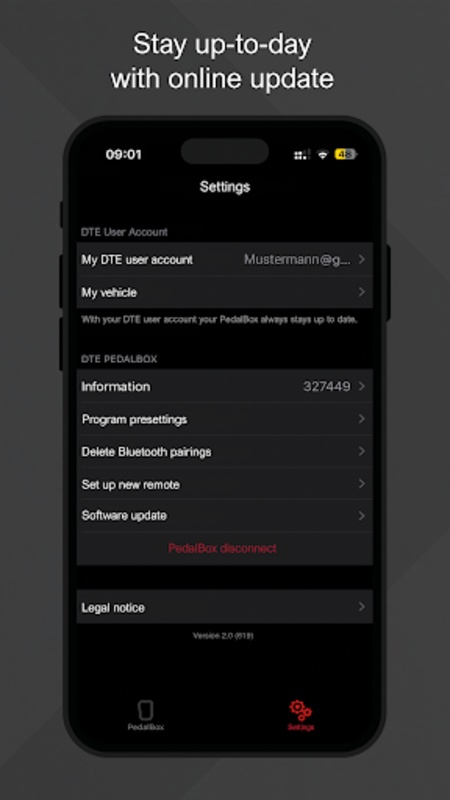
Task: Open Software update entry
Action: [x=224, y=516]
